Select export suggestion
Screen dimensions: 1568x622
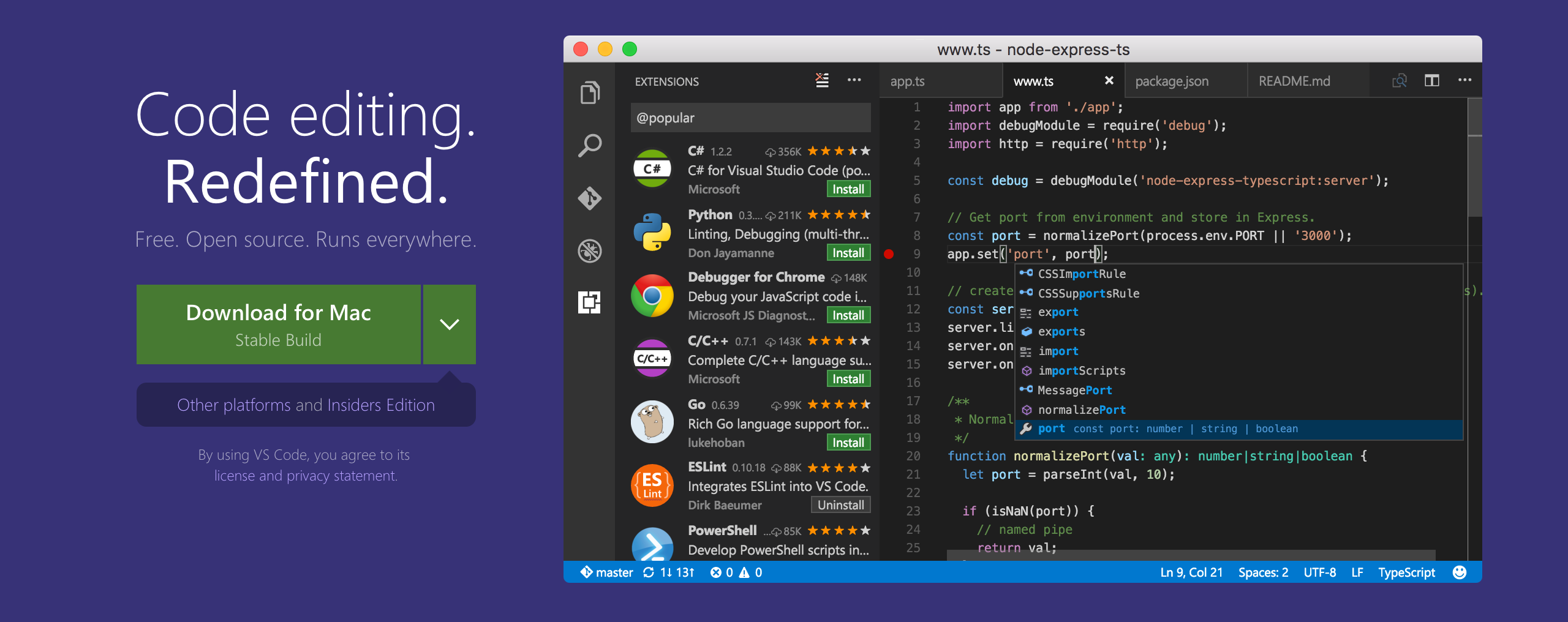pyautogui.click(x=1239, y=312)
